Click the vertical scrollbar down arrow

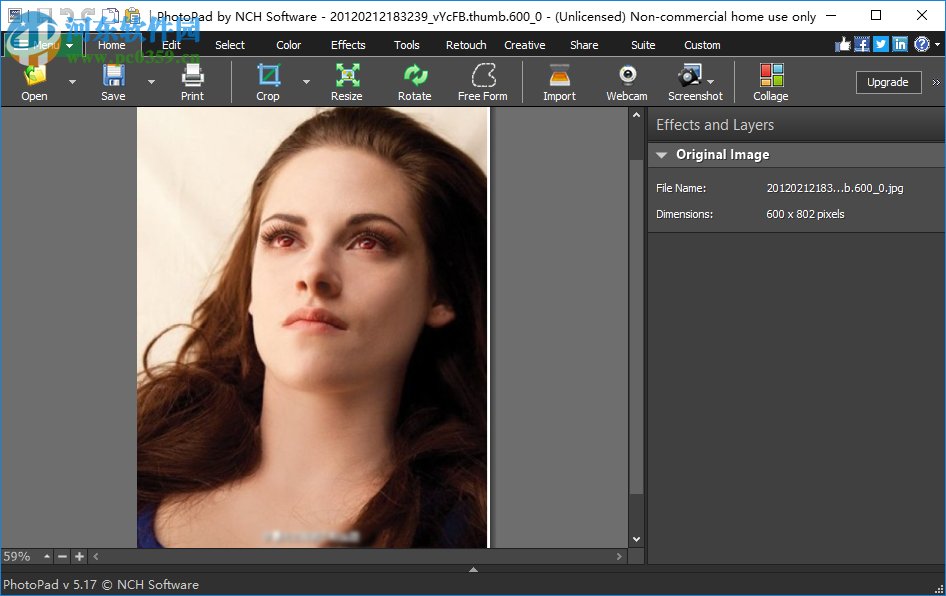[x=636, y=539]
